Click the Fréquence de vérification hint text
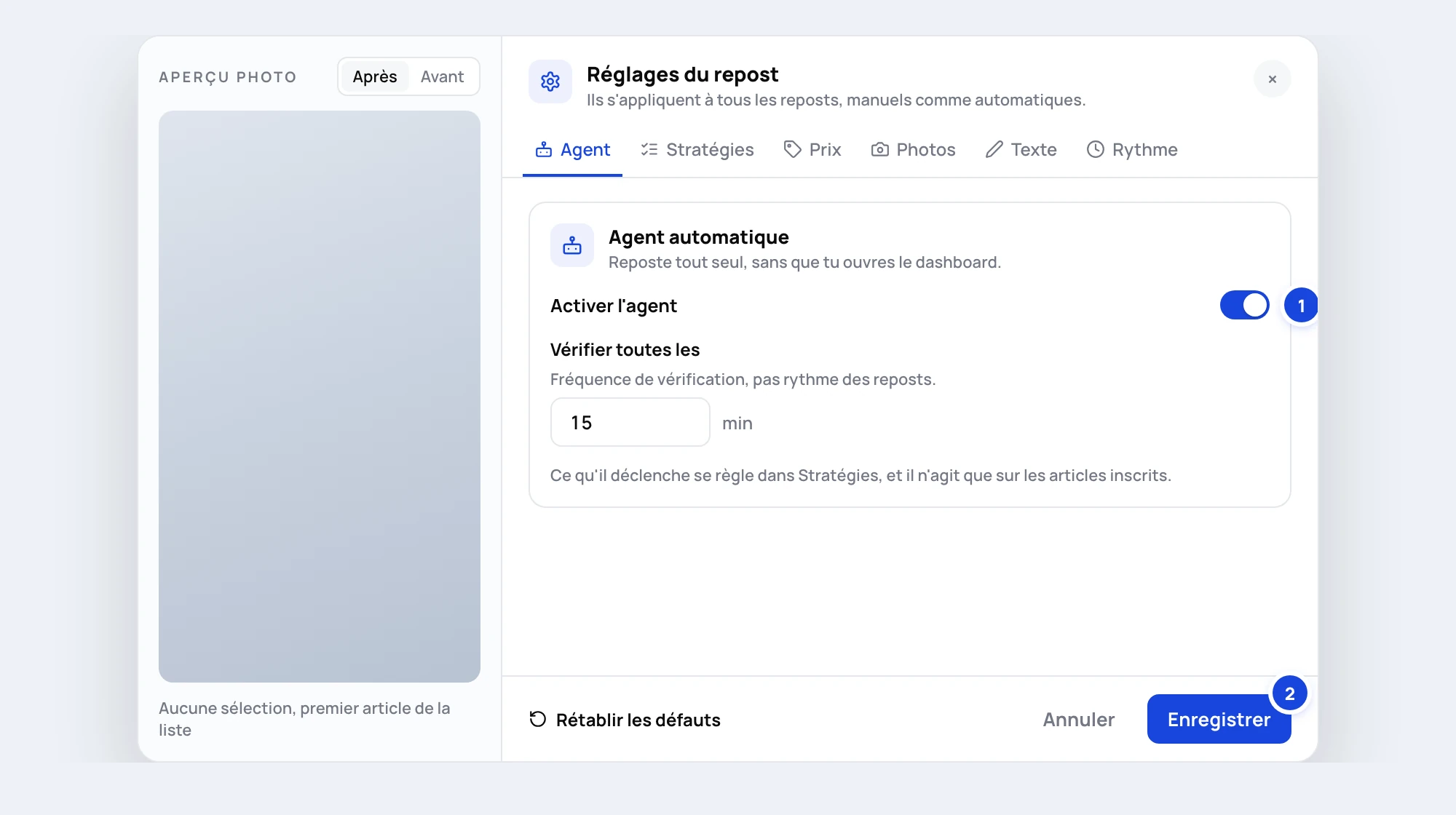This screenshot has height=815, width=1456. tap(743, 379)
